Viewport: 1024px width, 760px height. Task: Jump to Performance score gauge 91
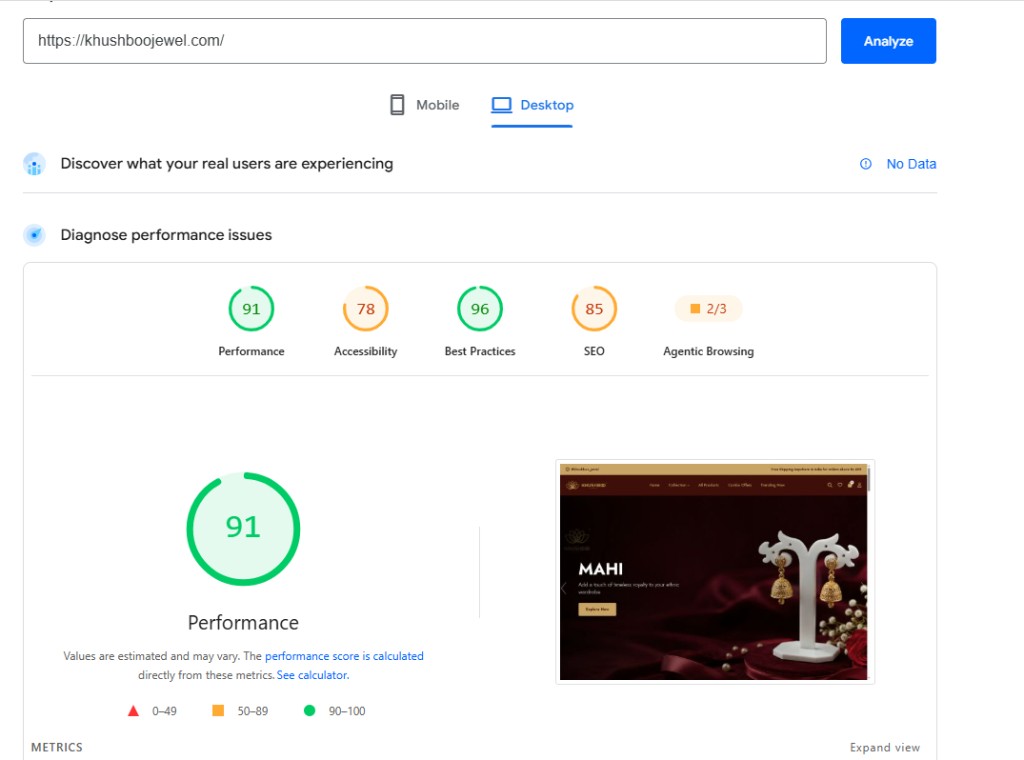point(251,309)
